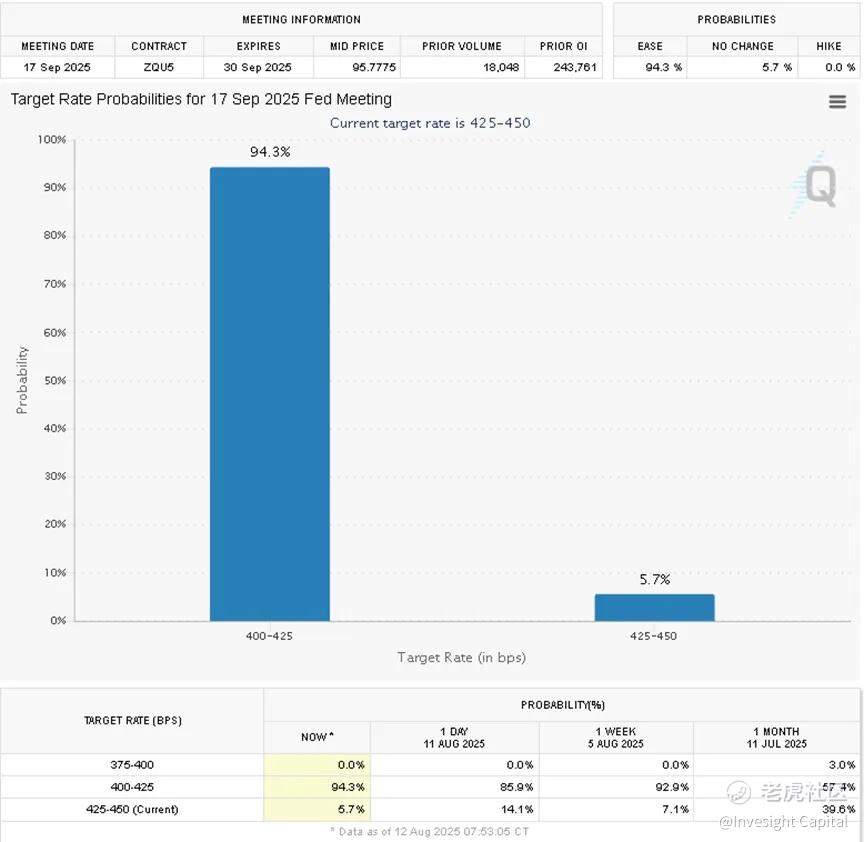Click the CONTRACT column header

(x=159, y=46)
